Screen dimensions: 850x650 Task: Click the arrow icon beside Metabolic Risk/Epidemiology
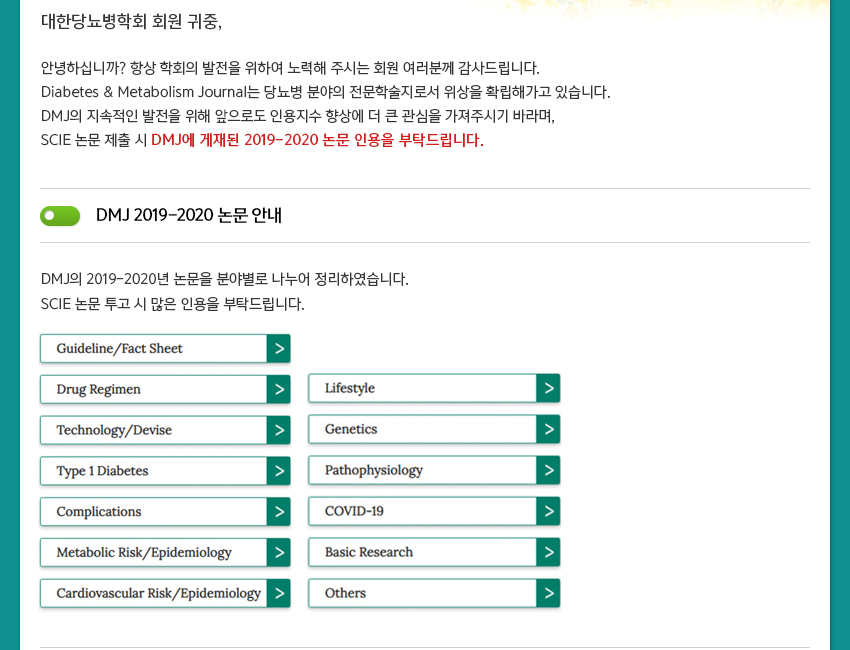click(279, 552)
